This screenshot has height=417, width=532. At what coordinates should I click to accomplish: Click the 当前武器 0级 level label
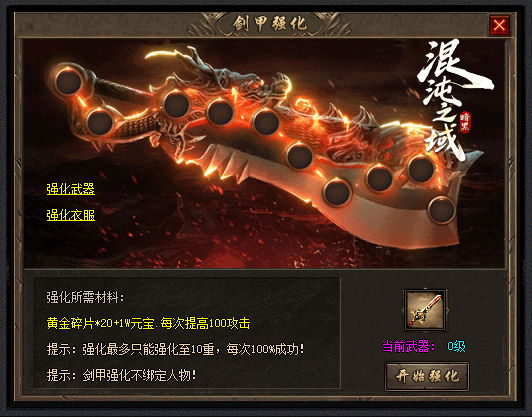click(424, 346)
